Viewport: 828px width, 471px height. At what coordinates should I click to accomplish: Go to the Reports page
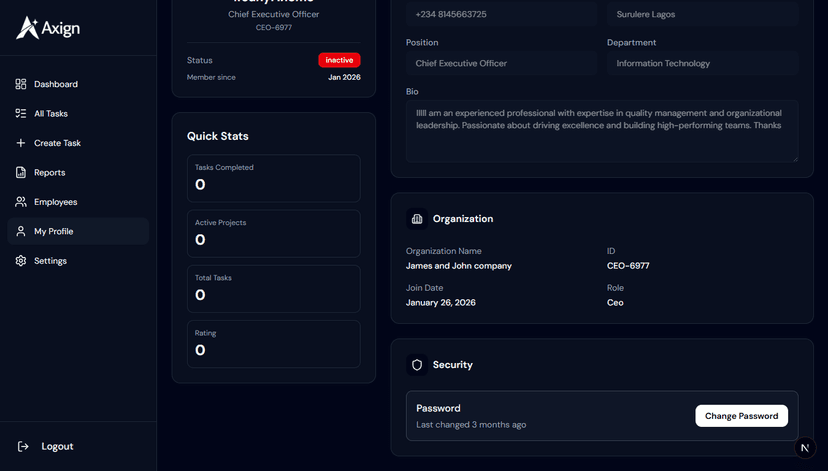50,173
